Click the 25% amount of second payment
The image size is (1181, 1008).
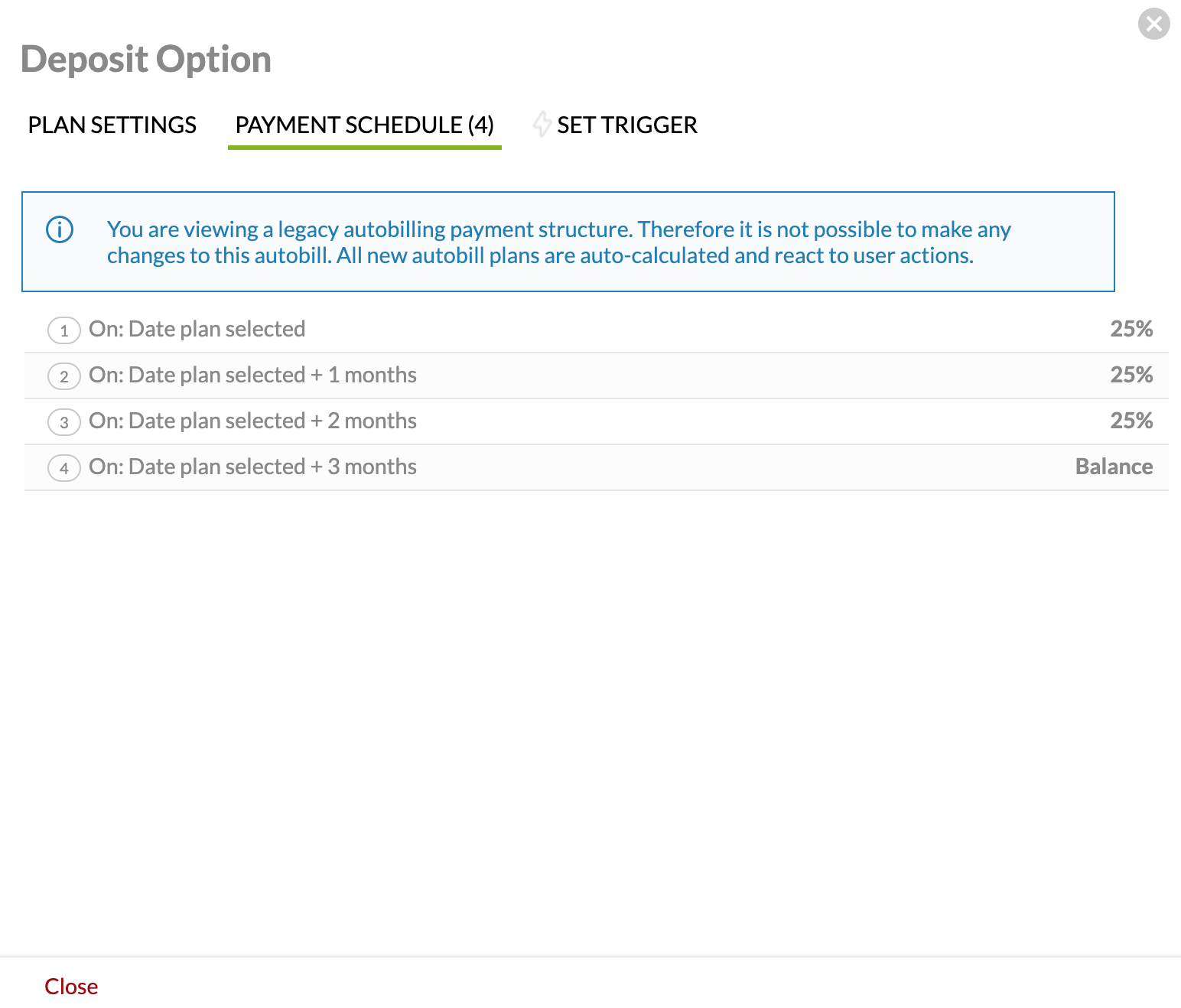pos(1131,375)
